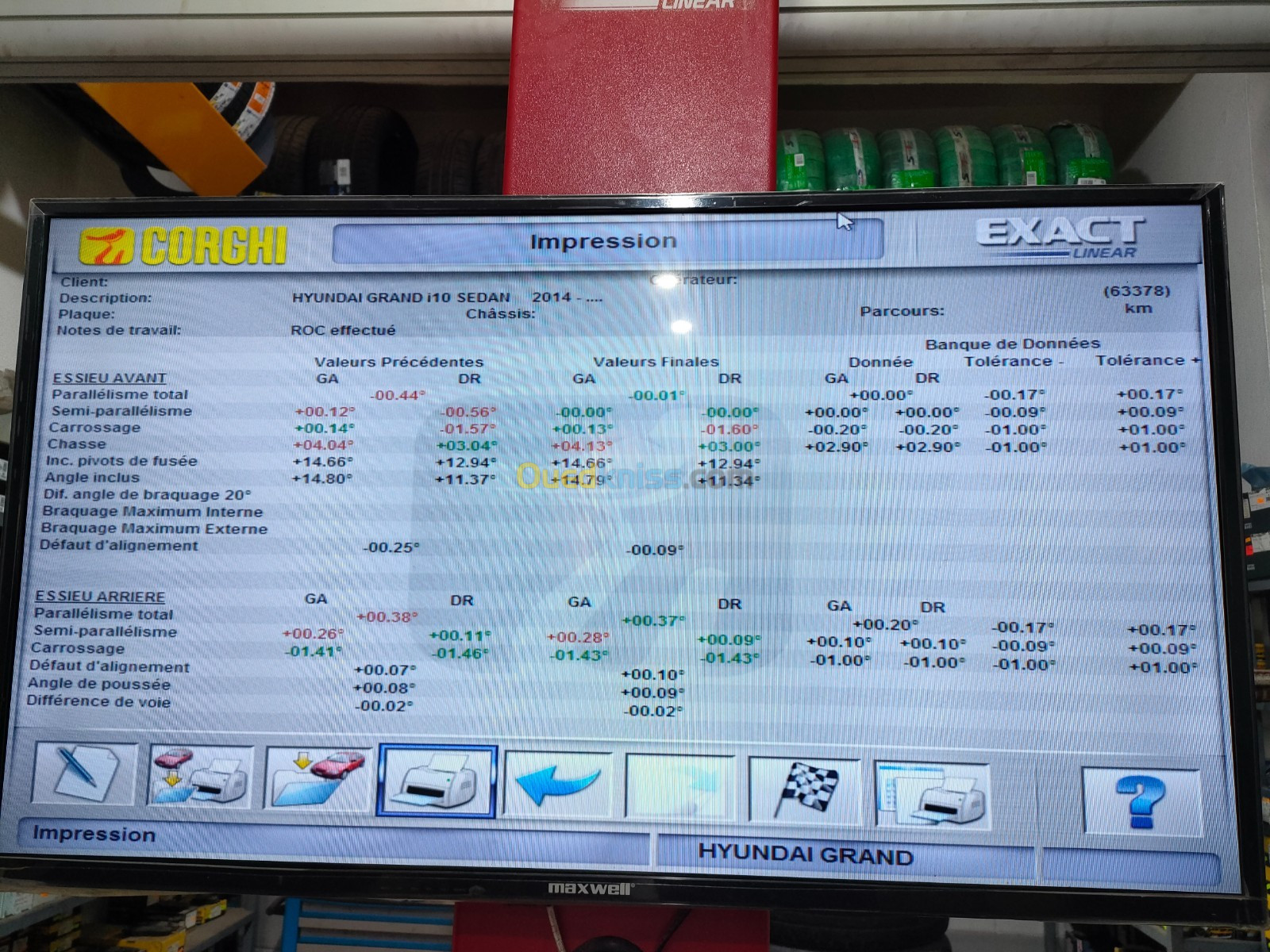Select the Chasse row label
Screen dimensions: 1270x952
(76, 444)
